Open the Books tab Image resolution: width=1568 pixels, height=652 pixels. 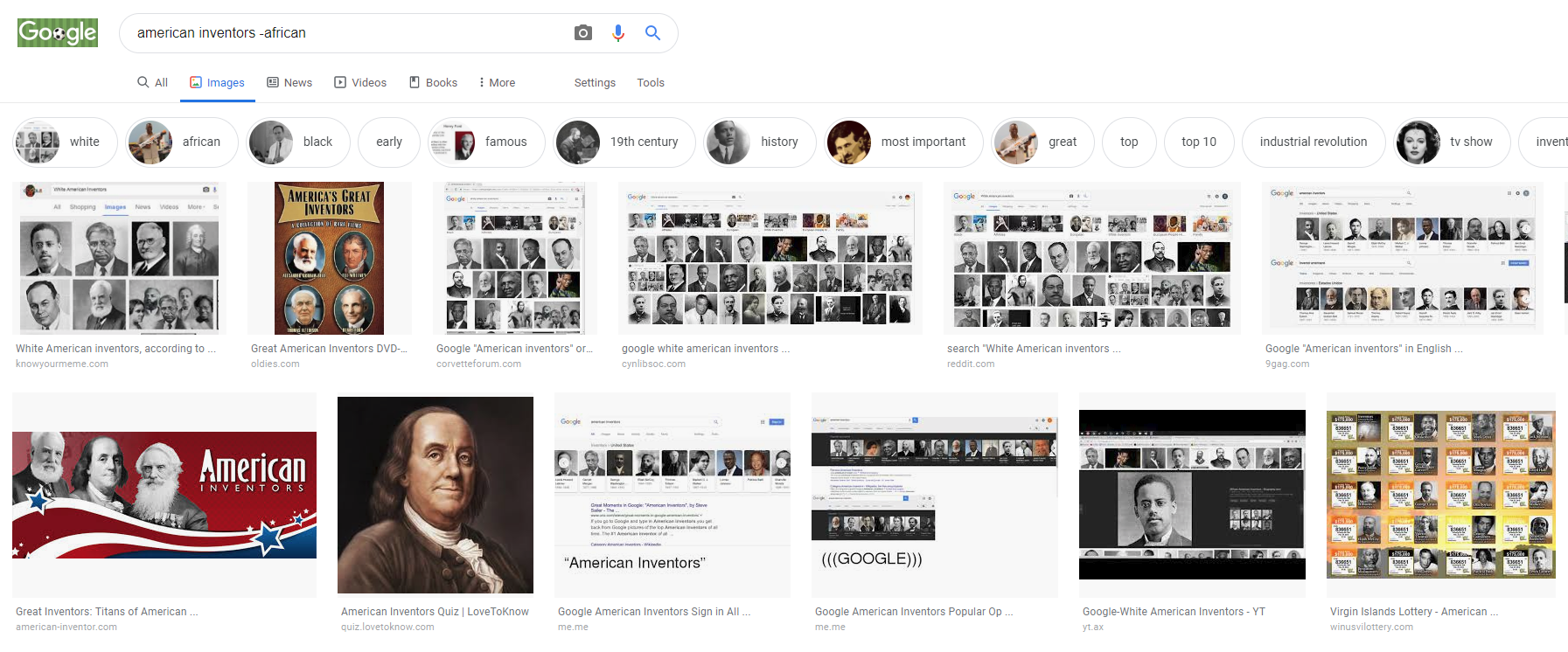coord(434,82)
